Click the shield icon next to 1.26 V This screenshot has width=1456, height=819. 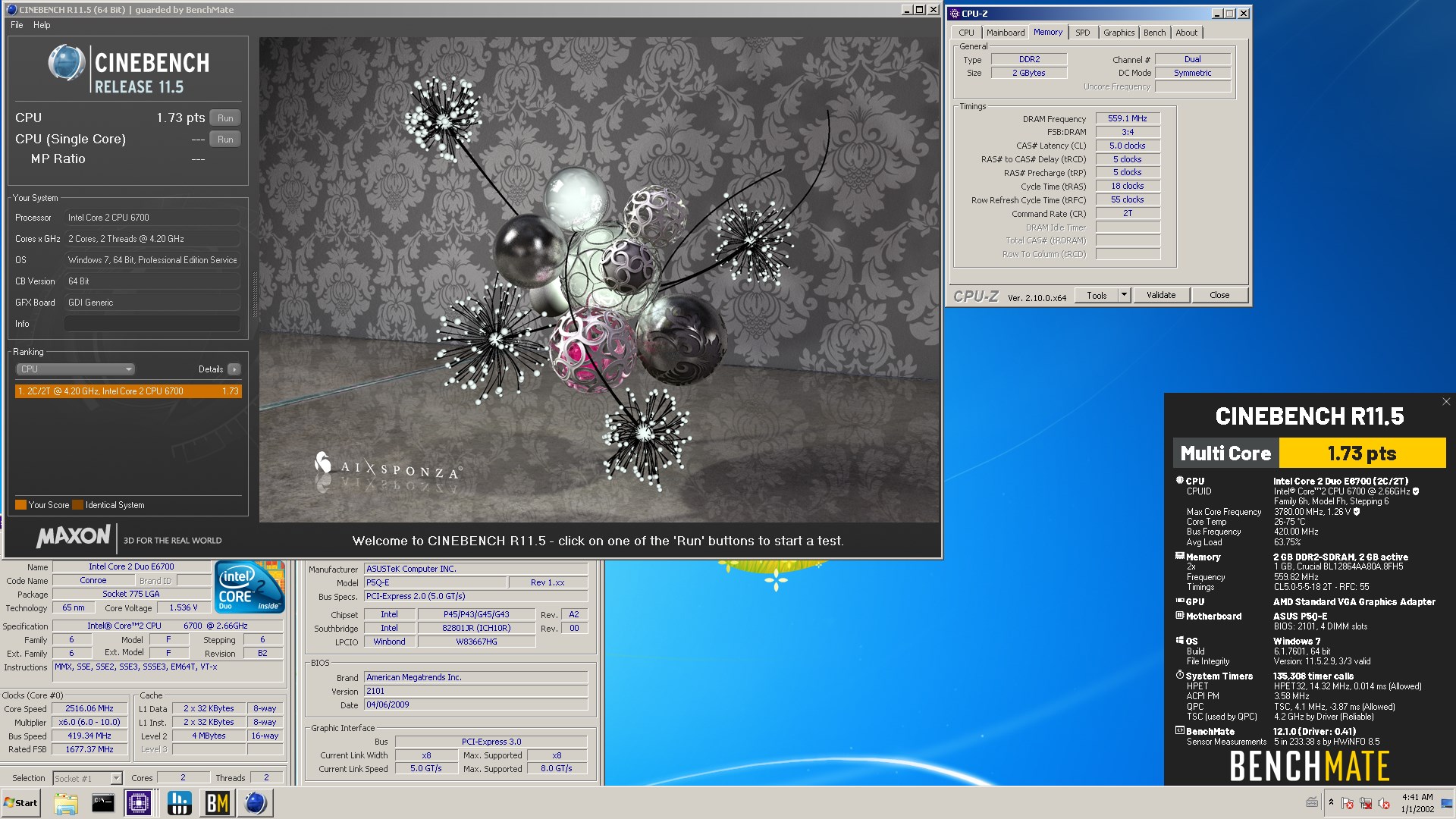click(1357, 512)
